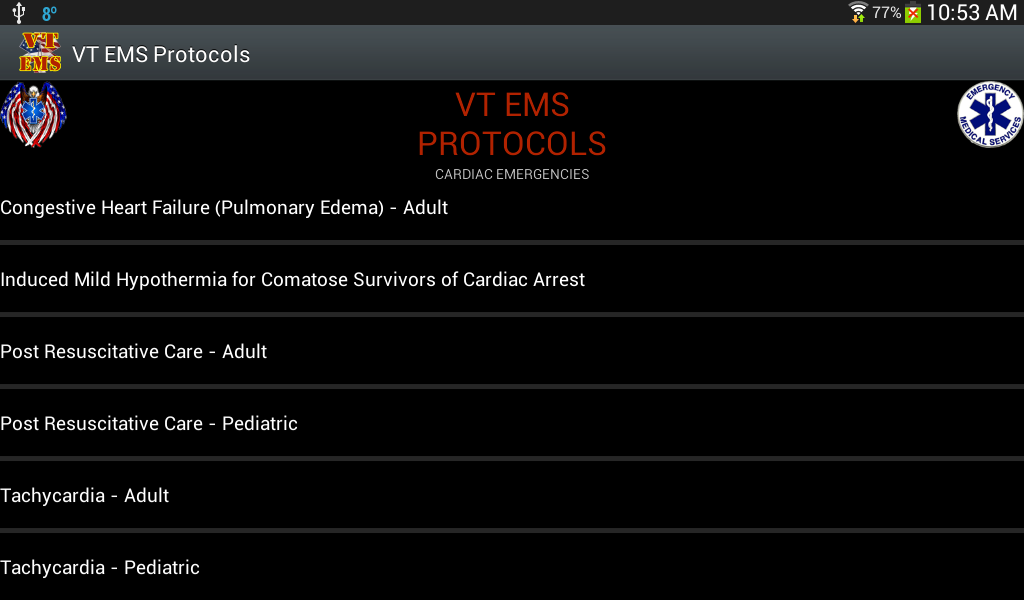This screenshot has height=600, width=1024.
Task: Open Congestive Heart Failure (Pulmonary Edema) - Adult protocol
Action: [x=512, y=208]
